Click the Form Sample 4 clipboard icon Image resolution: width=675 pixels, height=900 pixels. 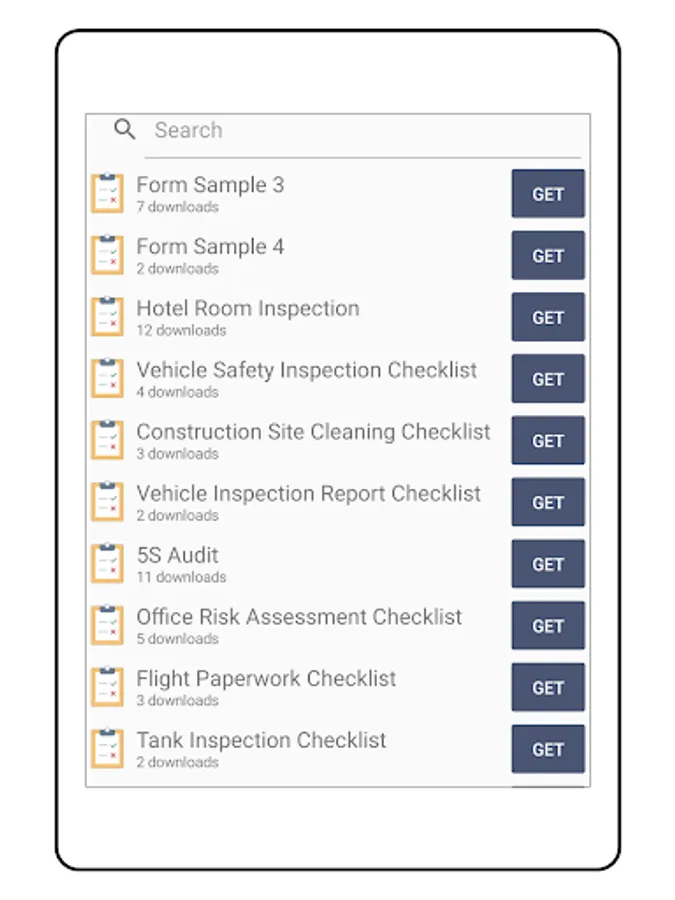pos(107,256)
